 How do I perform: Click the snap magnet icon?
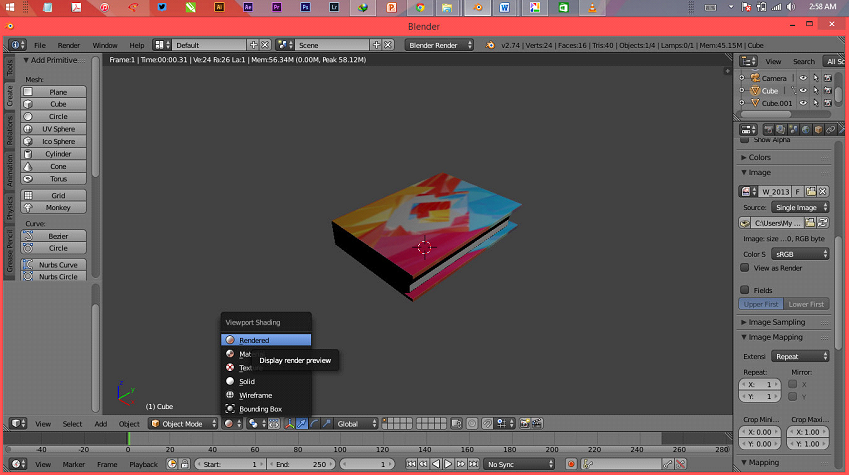(x=487, y=424)
